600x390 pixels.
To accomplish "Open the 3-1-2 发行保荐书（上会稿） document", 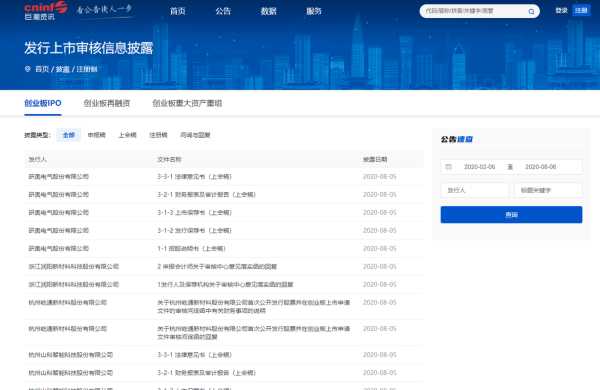I will pyautogui.click(x=194, y=231).
